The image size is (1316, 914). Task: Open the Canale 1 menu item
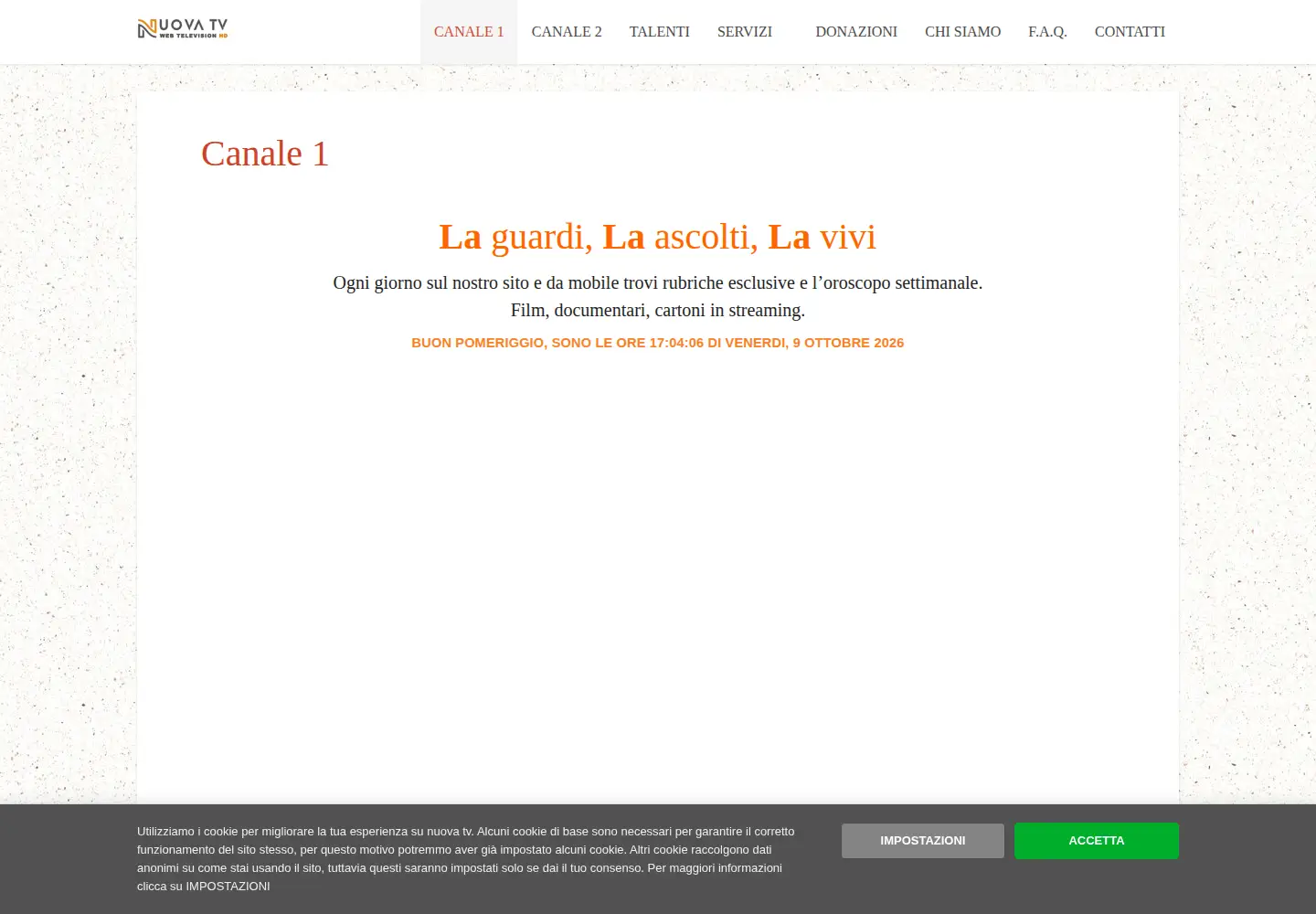(469, 32)
